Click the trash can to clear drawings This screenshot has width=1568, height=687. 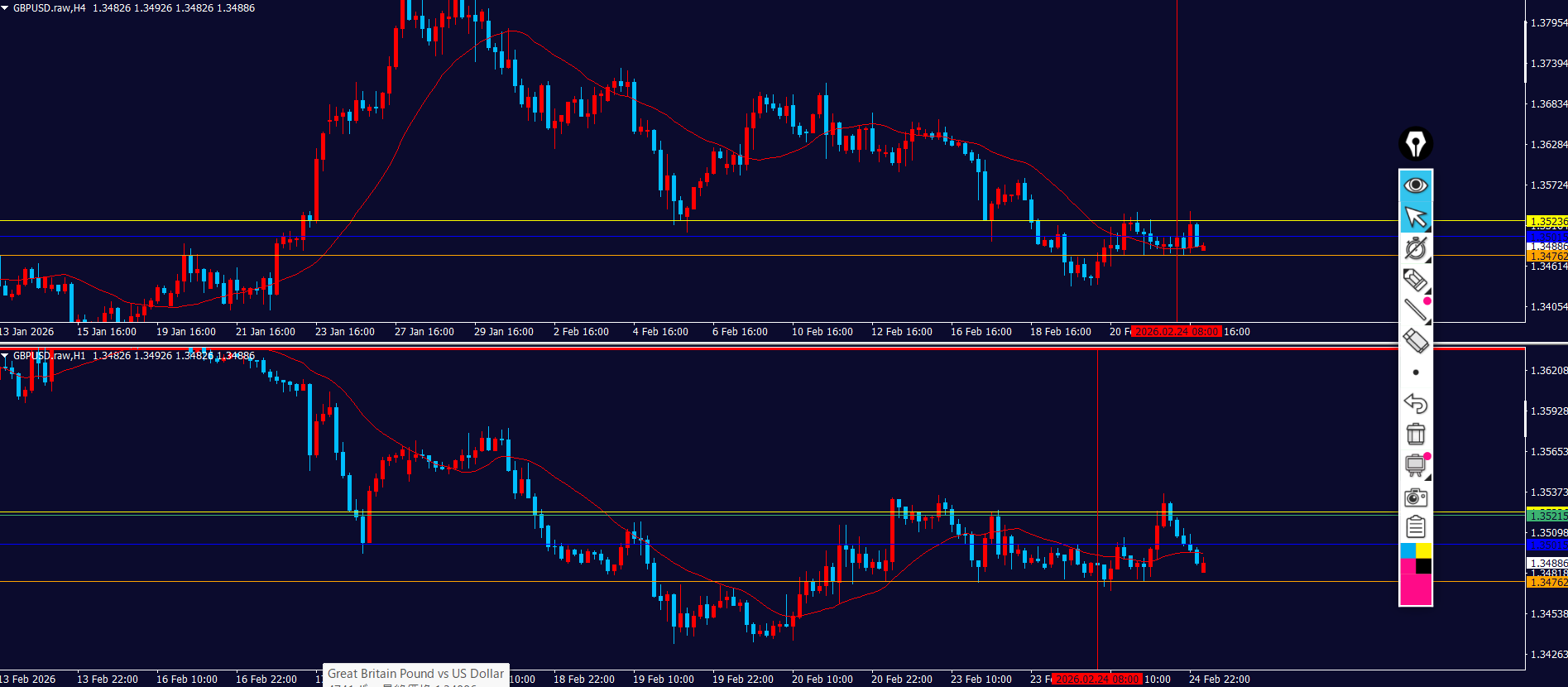[x=1415, y=434]
